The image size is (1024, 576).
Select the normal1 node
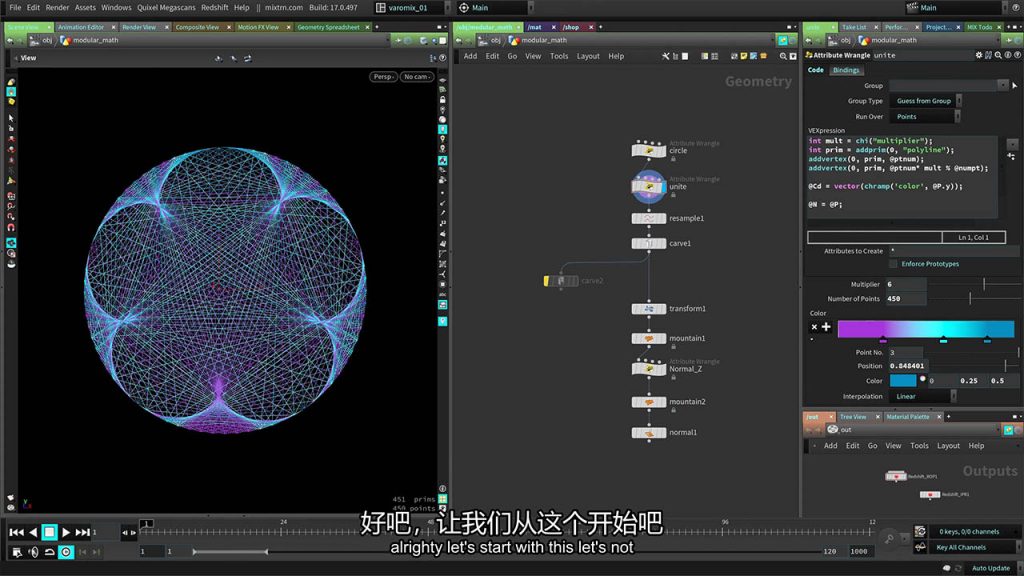[x=648, y=432]
